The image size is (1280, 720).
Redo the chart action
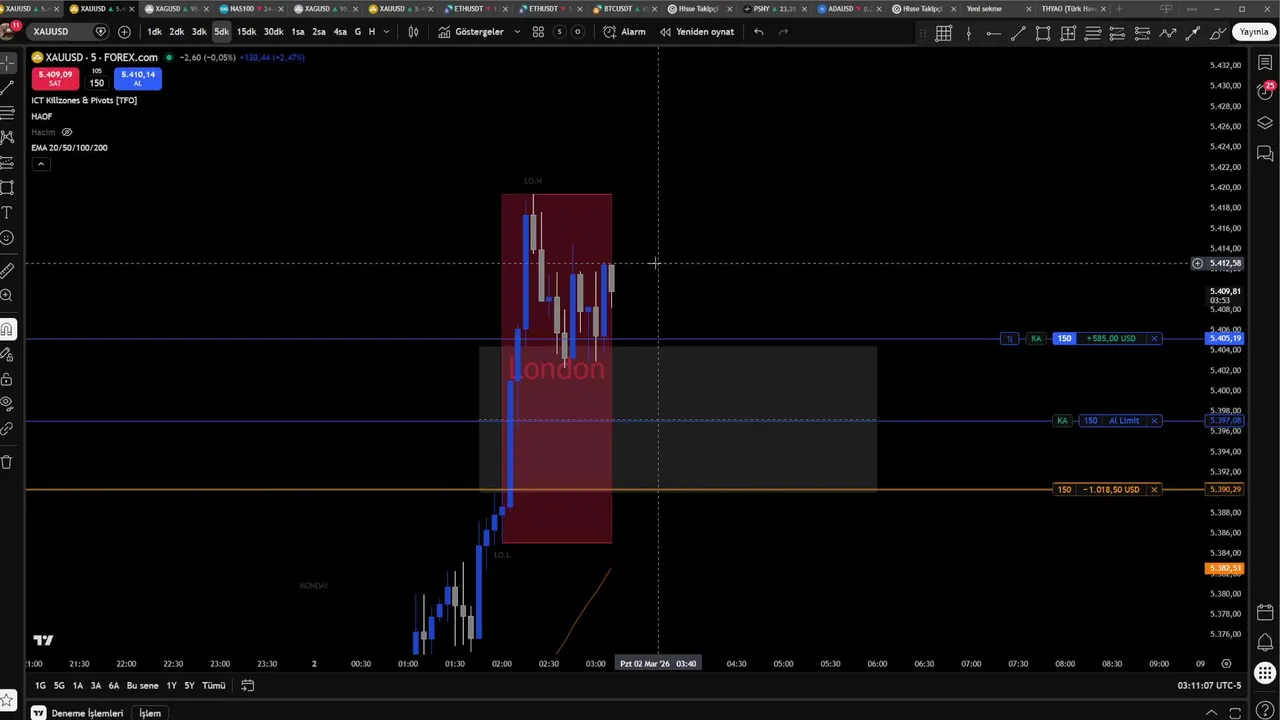pyautogui.click(x=783, y=32)
